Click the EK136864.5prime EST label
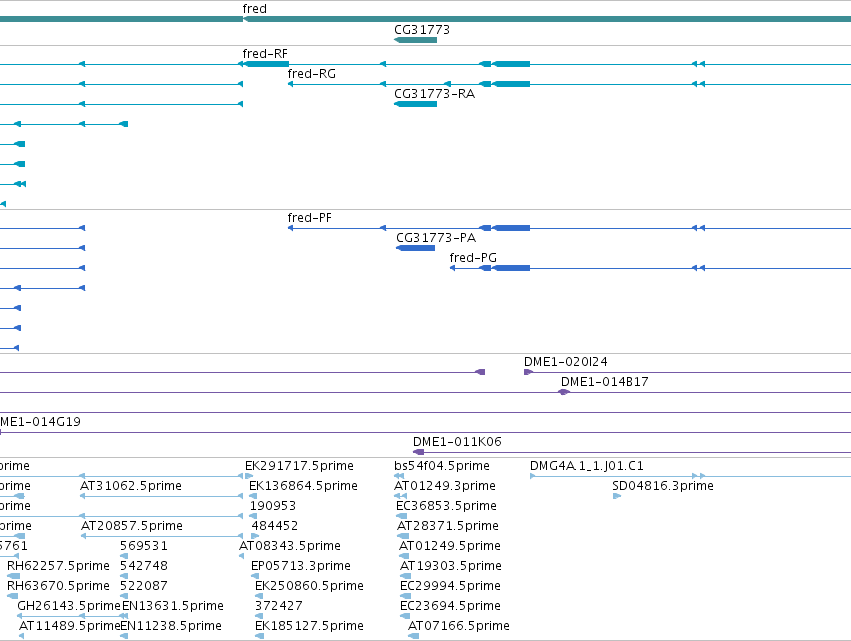The height and width of the screenshot is (641, 851). (x=303, y=486)
